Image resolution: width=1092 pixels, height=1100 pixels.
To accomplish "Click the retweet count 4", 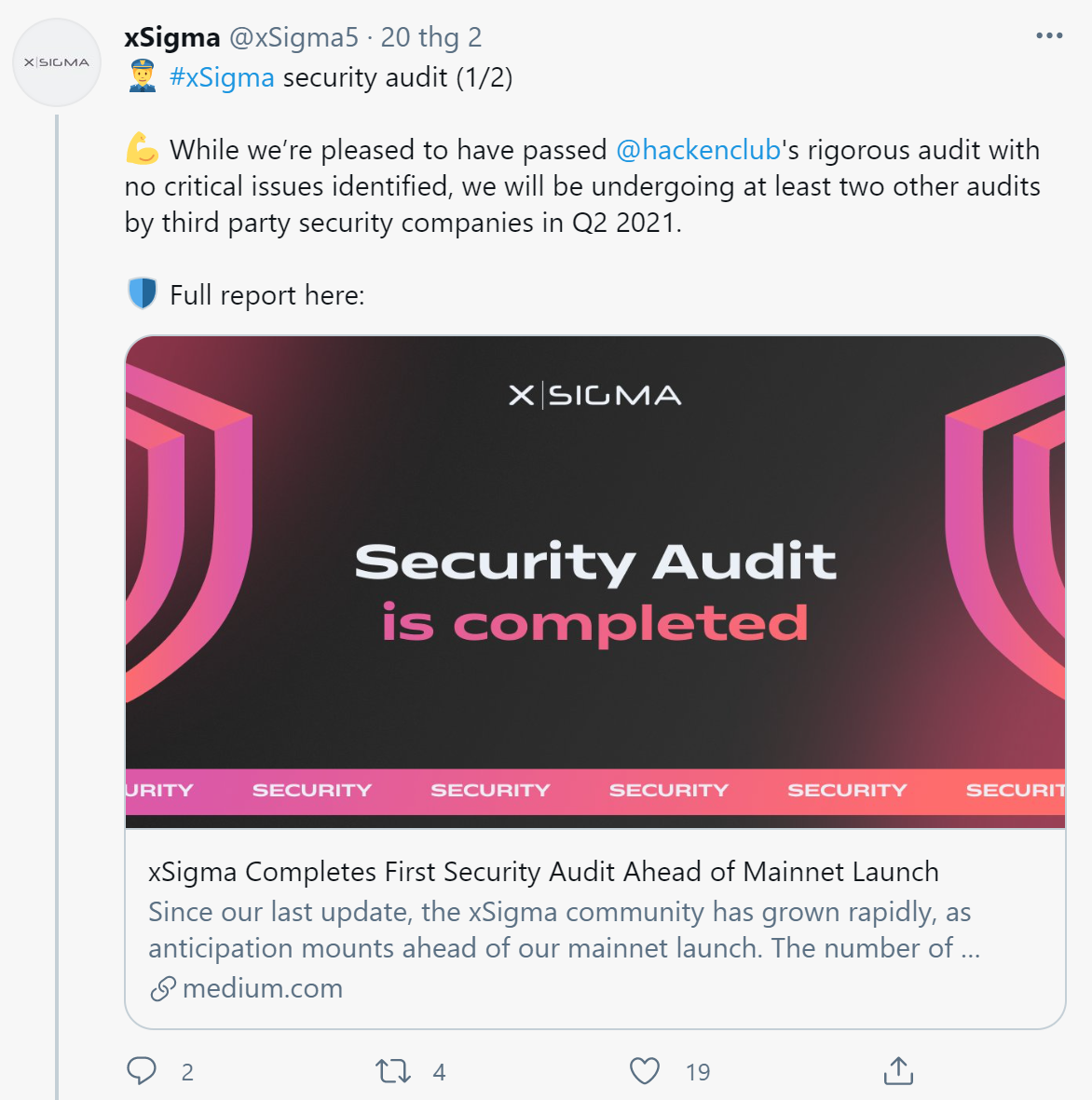I will point(440,1072).
